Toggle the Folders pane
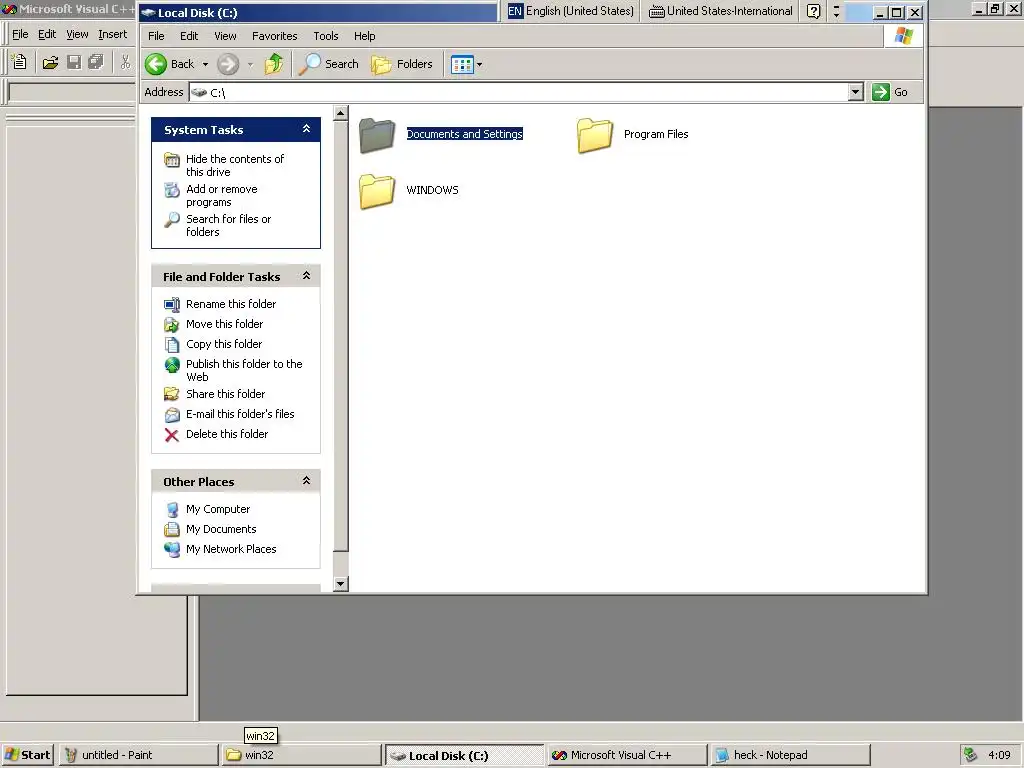The image size is (1024, 768). pyautogui.click(x=402, y=64)
